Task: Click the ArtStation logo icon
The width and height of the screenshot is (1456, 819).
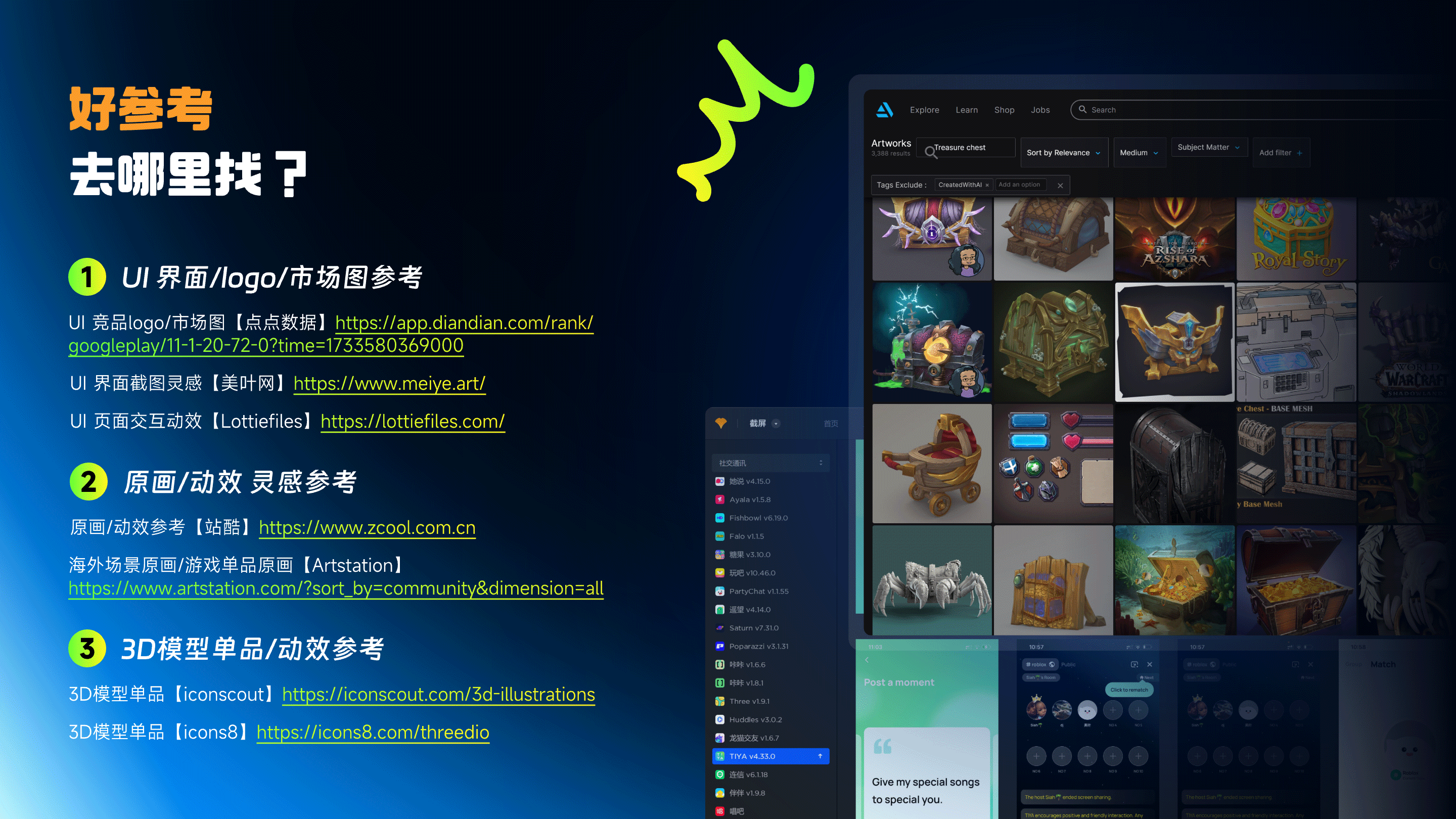Action: (x=885, y=110)
